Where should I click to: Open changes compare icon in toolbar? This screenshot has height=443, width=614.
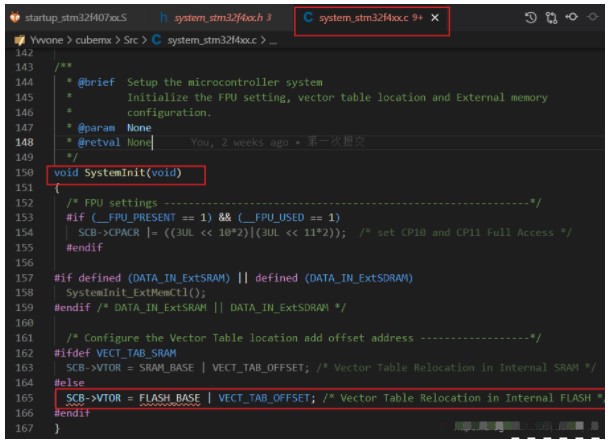(x=551, y=18)
